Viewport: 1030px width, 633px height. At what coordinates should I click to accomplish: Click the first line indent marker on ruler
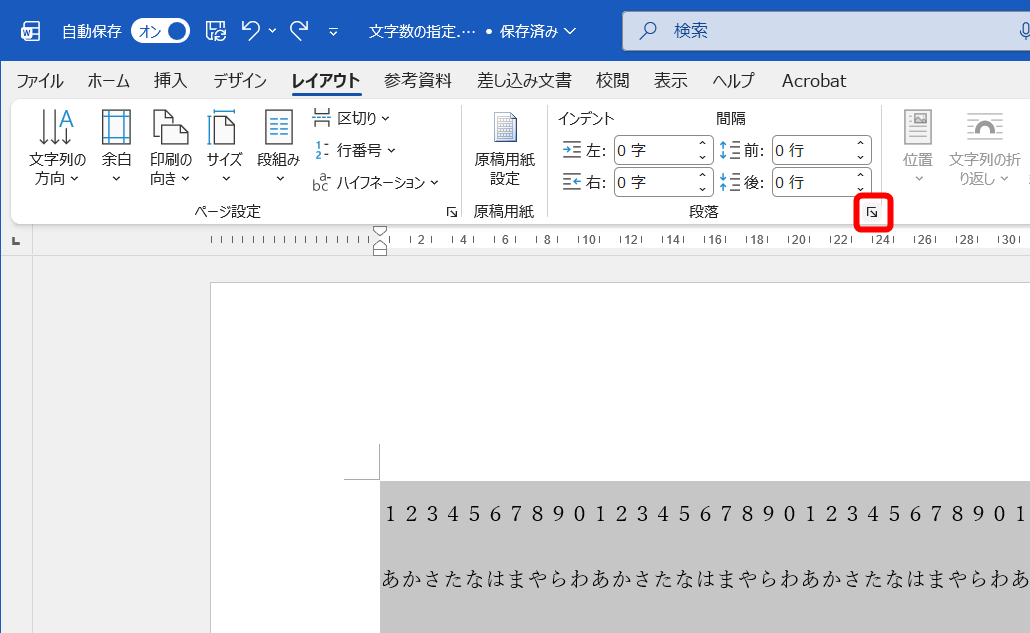point(380,230)
